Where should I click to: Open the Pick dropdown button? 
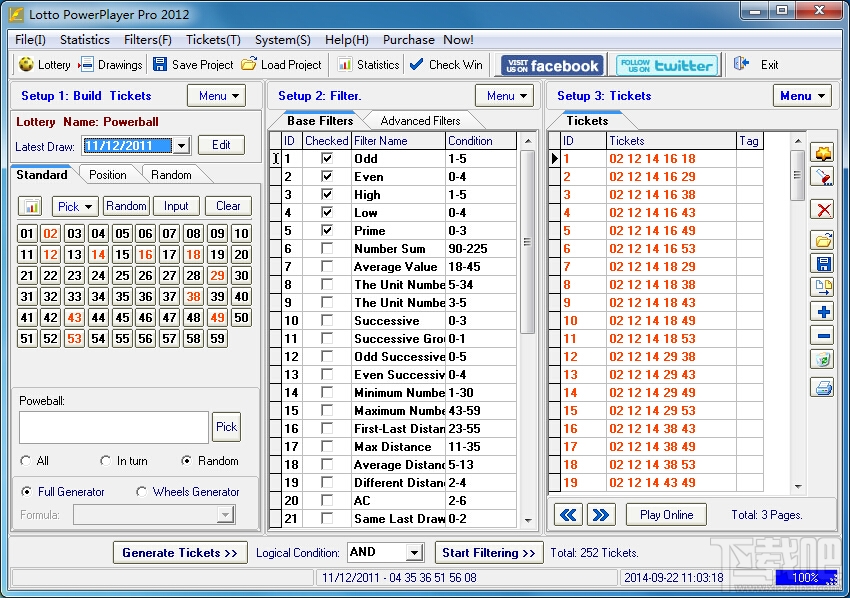[x=75, y=206]
